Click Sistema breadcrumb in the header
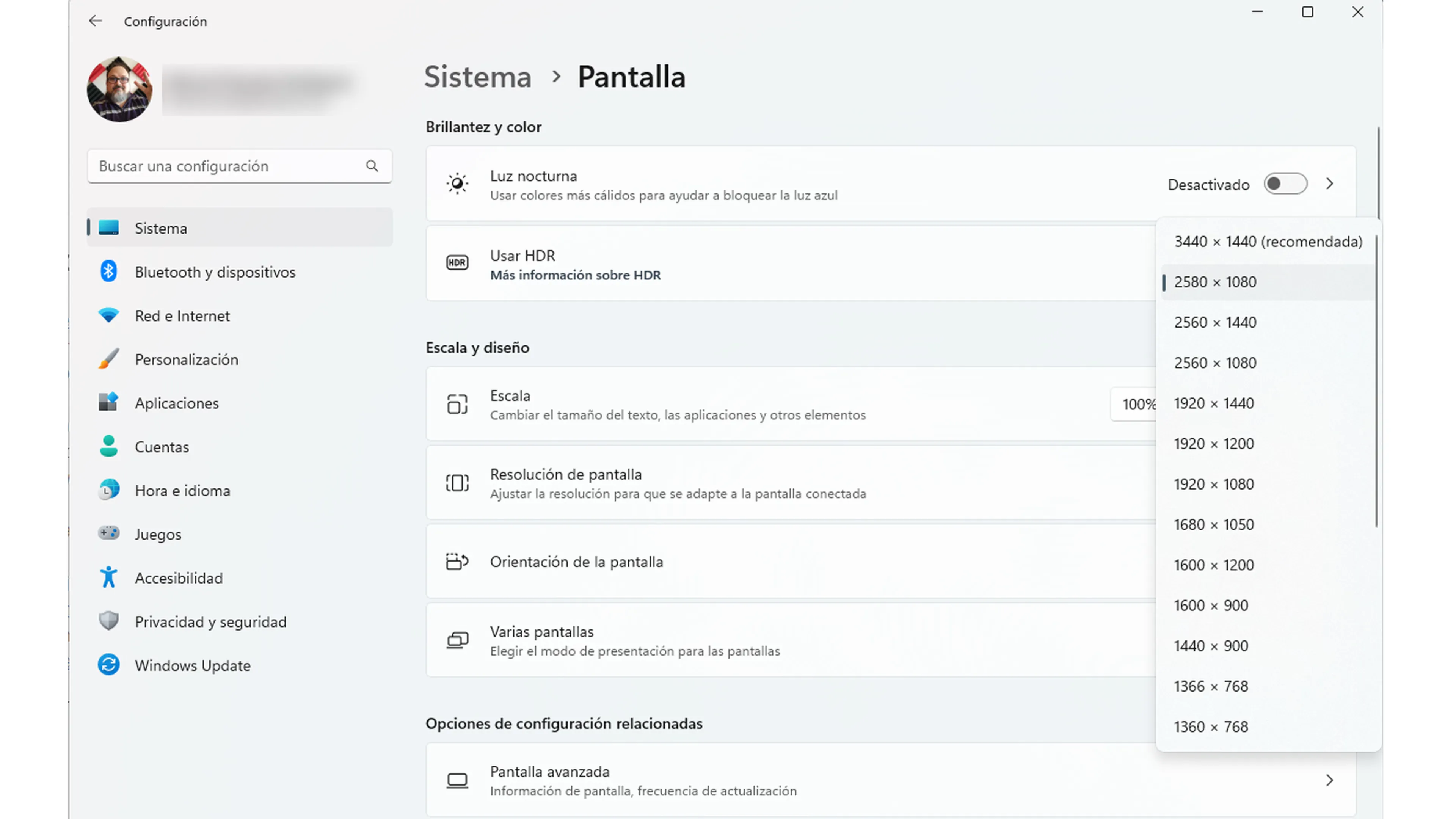Viewport: 1456px width, 819px height. click(x=478, y=77)
